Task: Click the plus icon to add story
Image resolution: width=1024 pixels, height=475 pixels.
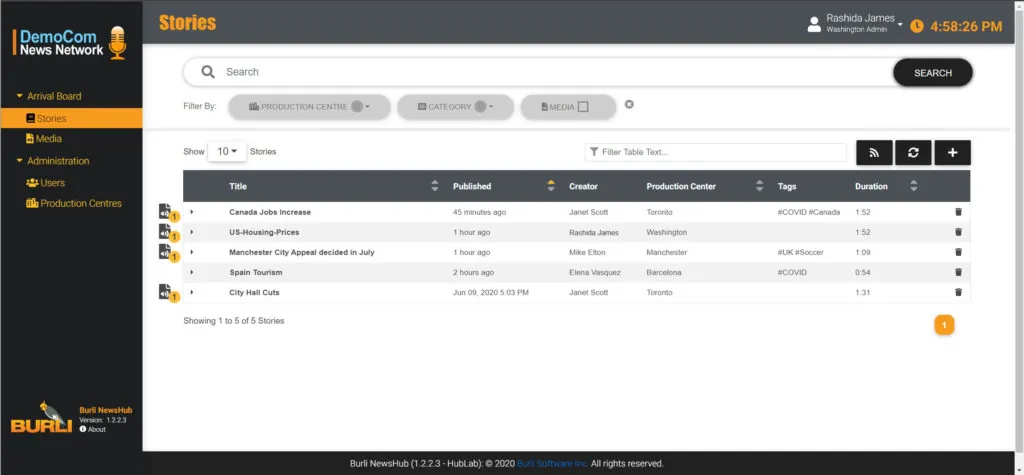Action: point(952,152)
